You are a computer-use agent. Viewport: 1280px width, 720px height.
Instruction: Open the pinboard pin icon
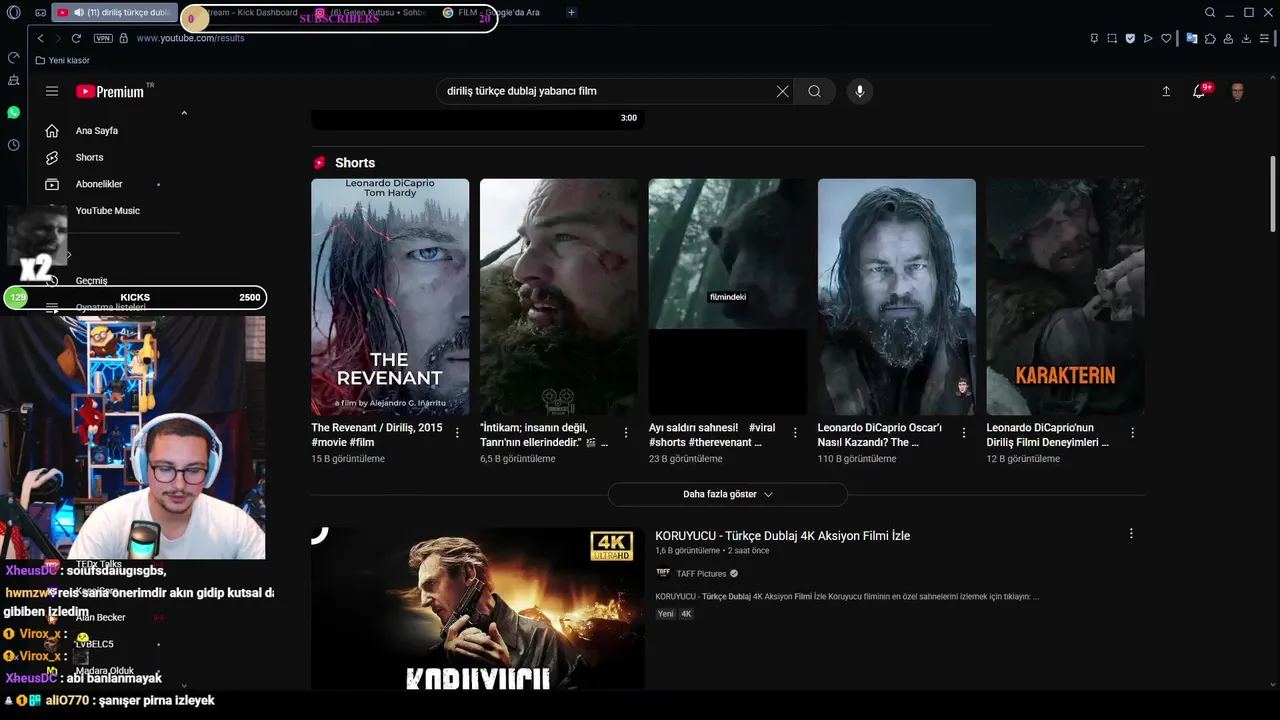(1095, 38)
